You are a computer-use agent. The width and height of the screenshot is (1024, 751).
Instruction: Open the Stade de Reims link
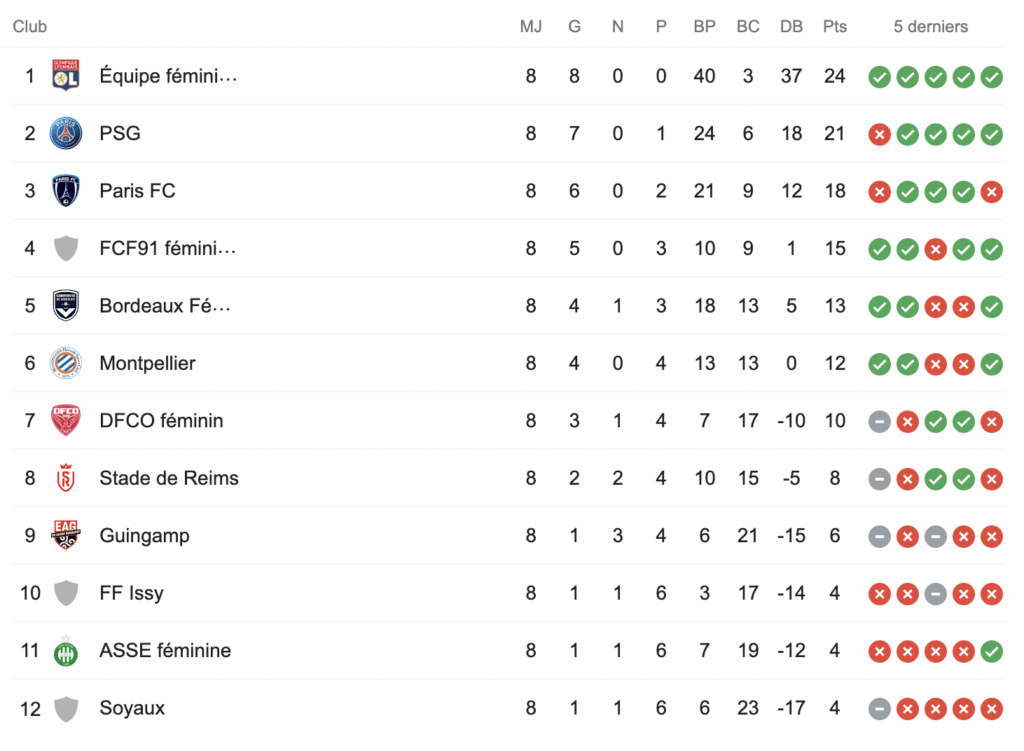[x=169, y=478]
